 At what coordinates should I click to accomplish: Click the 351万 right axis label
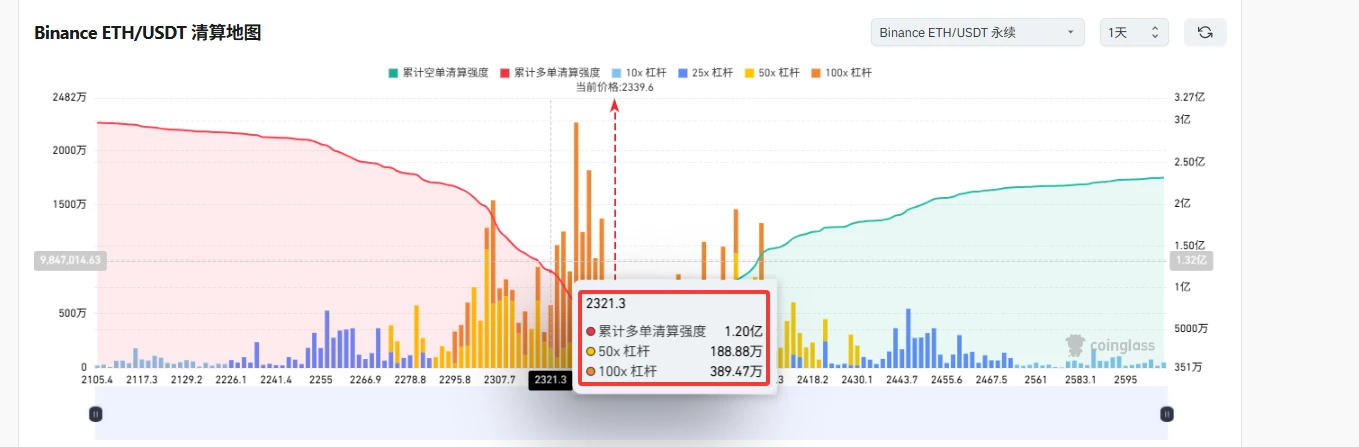(1189, 367)
